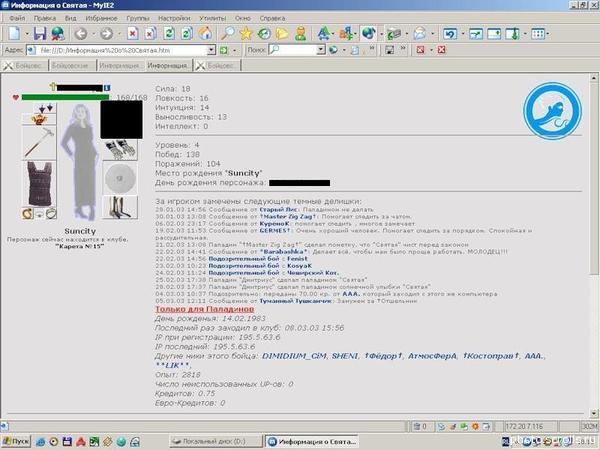Open the search box dropdown arrow

[322, 49]
